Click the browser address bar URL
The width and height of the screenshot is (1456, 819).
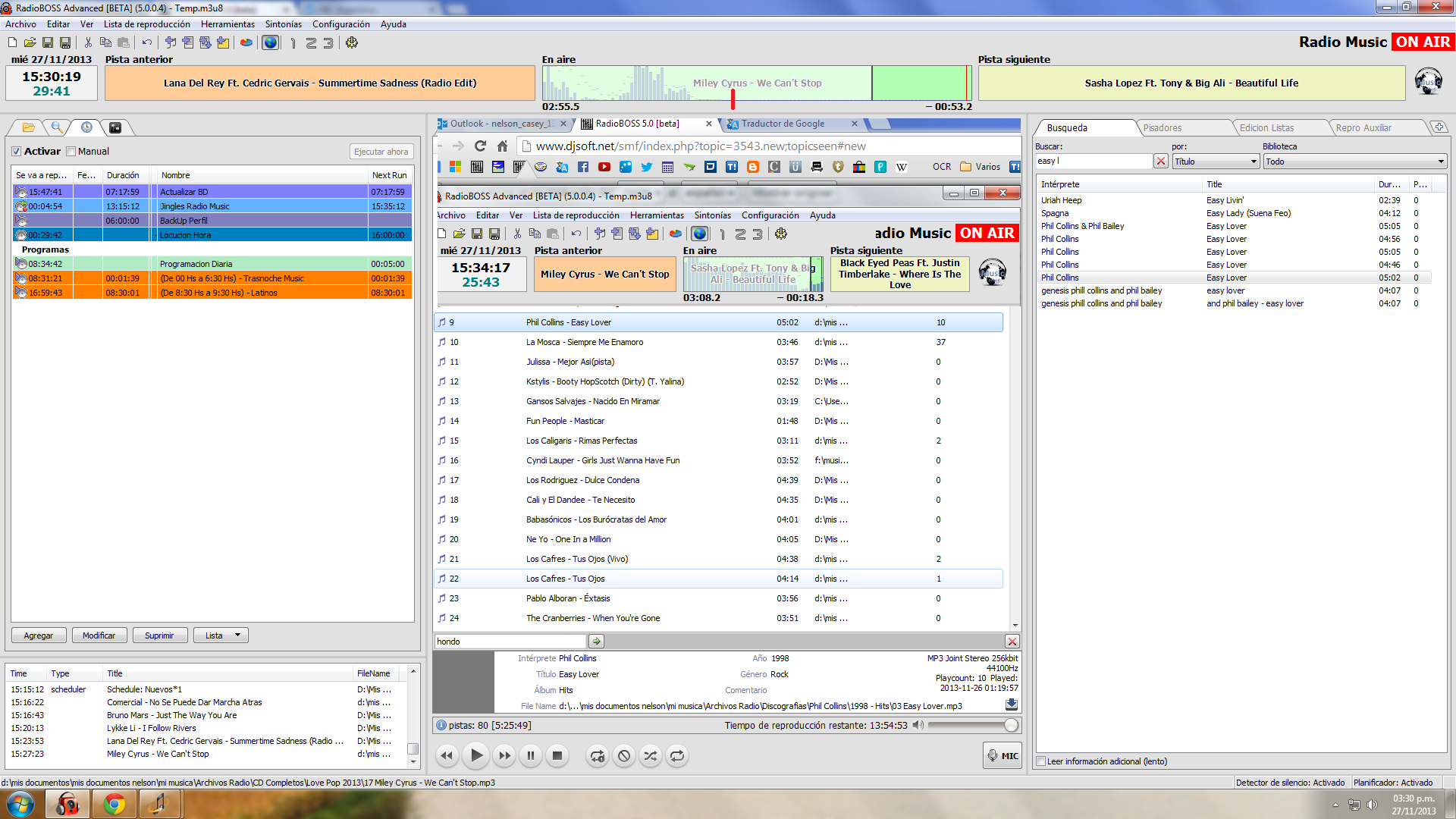701,146
